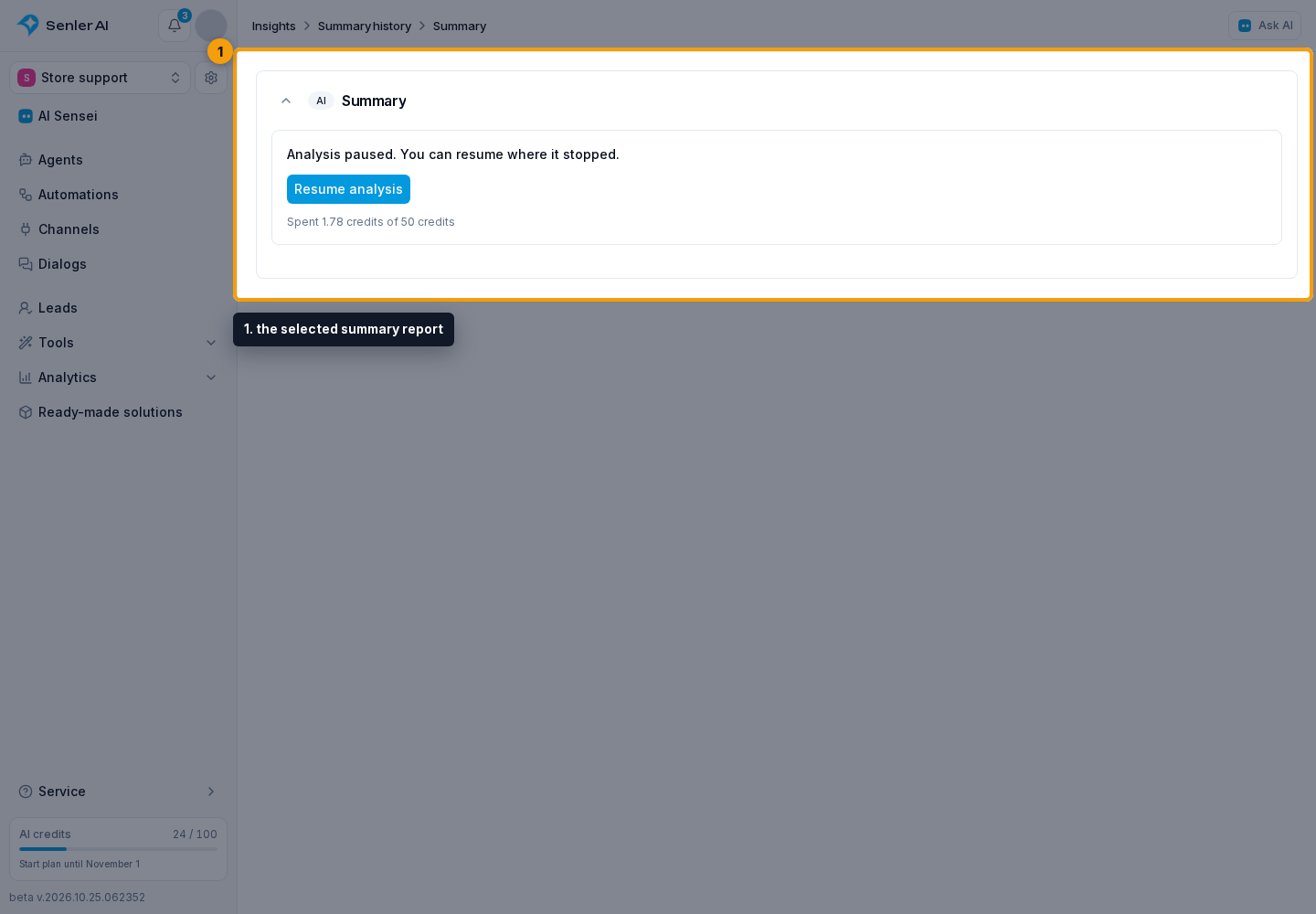This screenshot has height=914, width=1316.
Task: Open Automations from the sidebar
Action: (x=118, y=195)
